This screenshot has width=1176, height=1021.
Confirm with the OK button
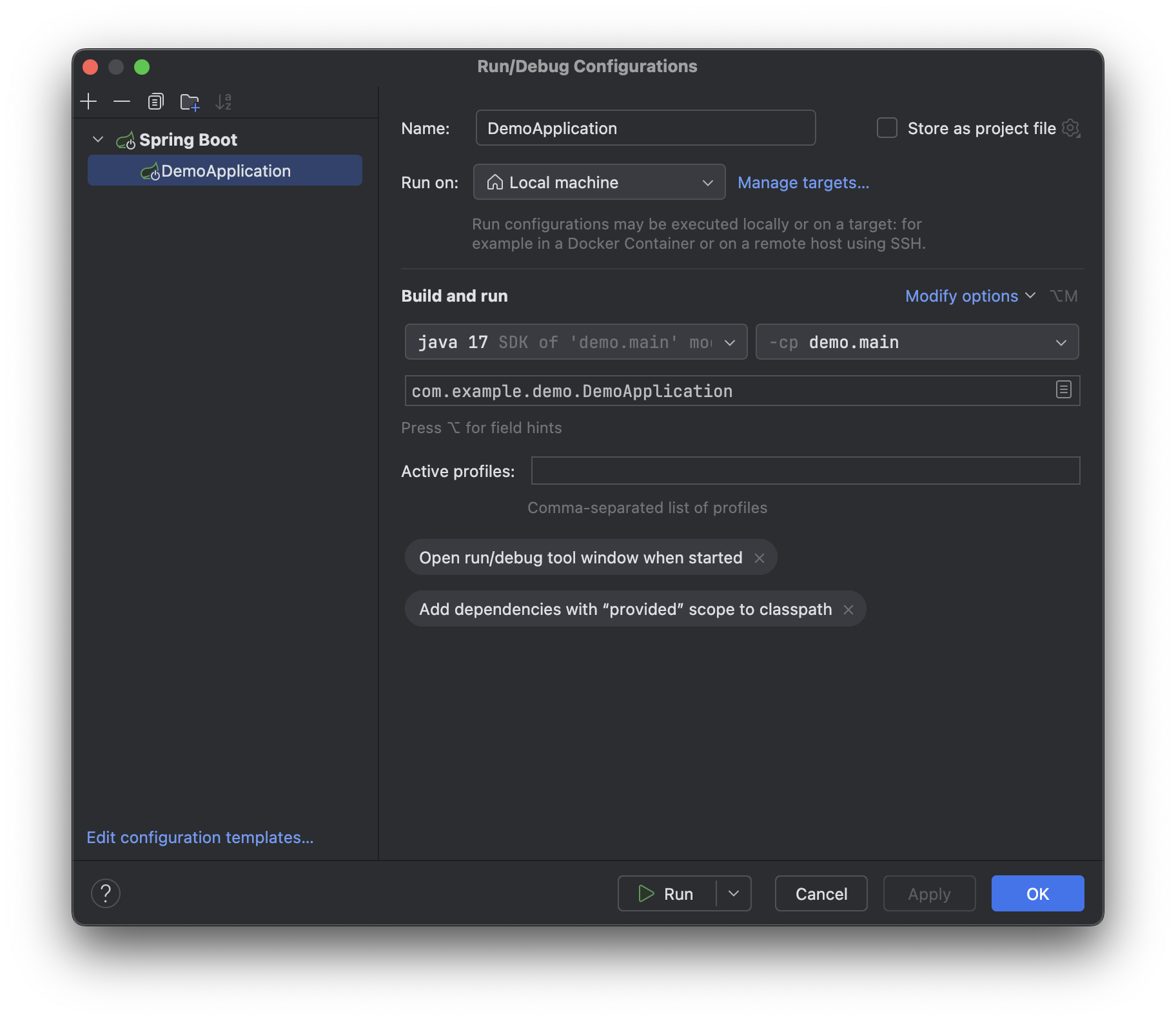pyautogui.click(x=1037, y=893)
